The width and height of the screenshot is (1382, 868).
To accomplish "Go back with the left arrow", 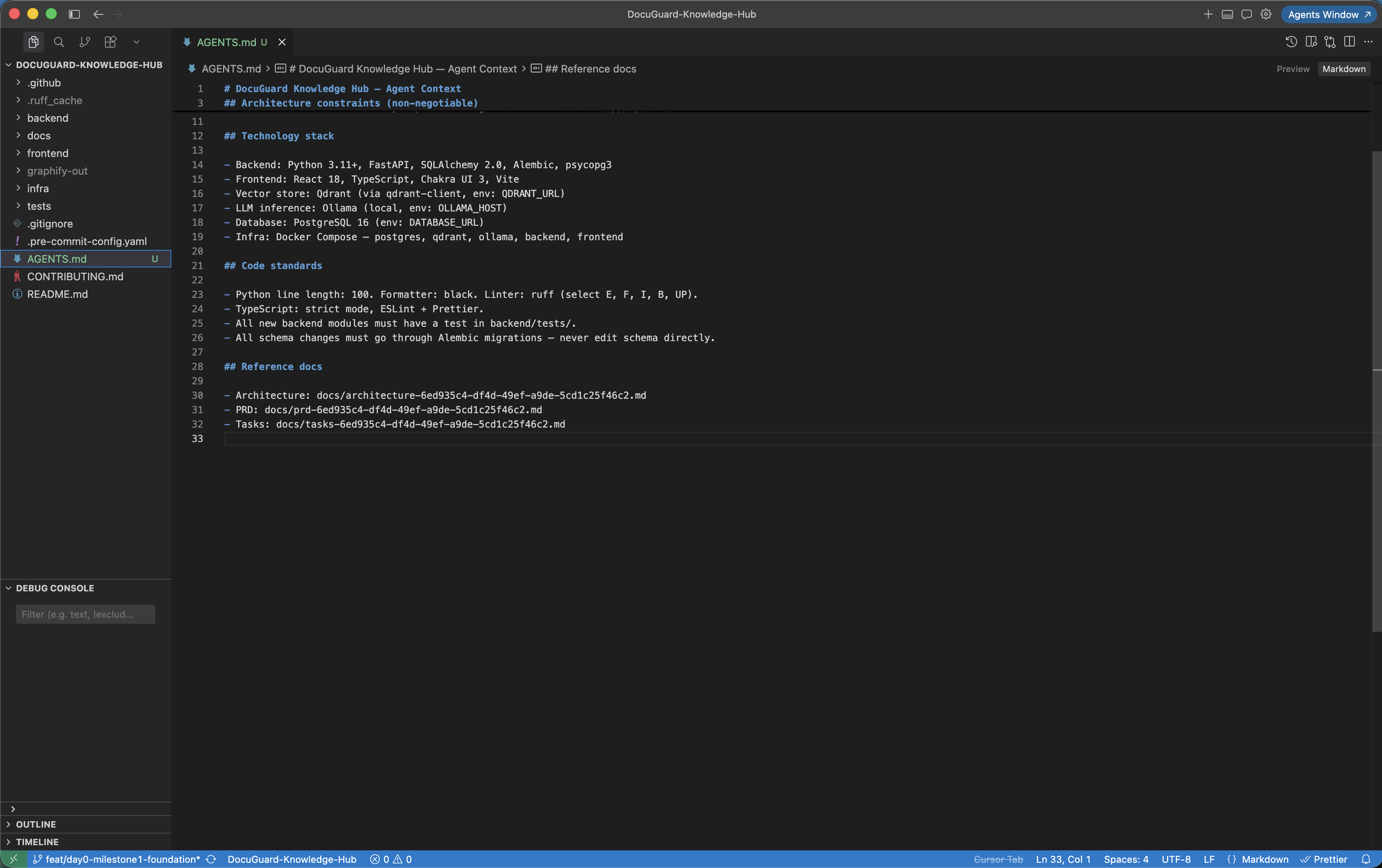I will [98, 14].
